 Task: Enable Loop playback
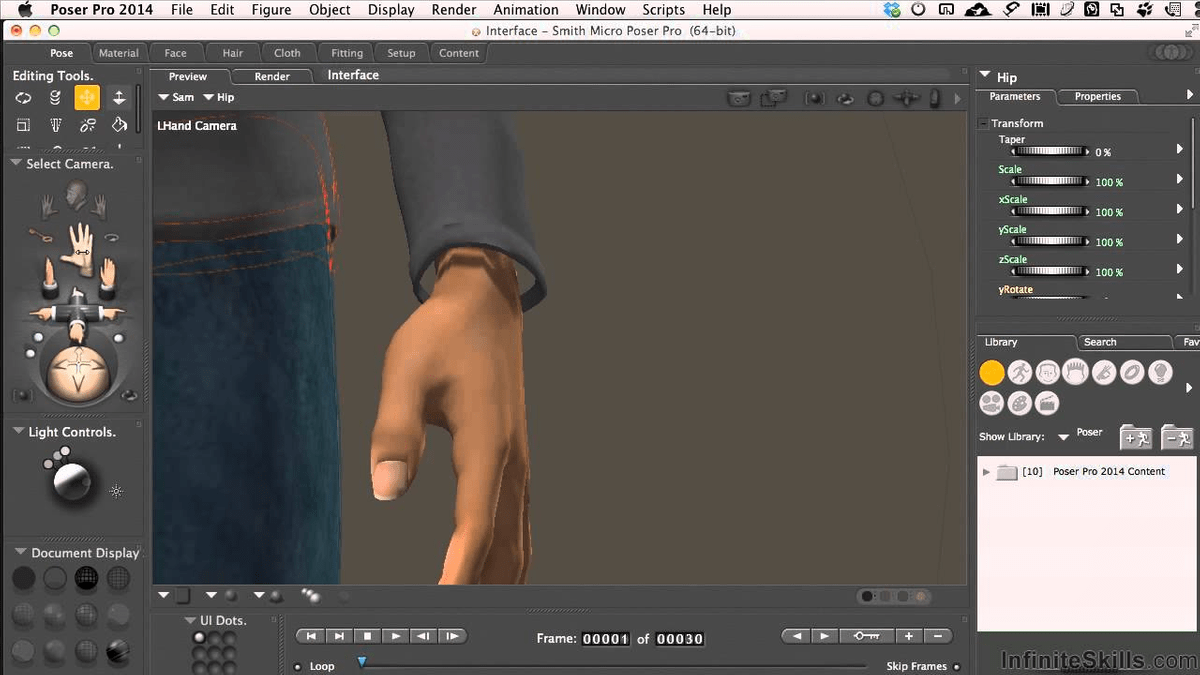pos(298,665)
